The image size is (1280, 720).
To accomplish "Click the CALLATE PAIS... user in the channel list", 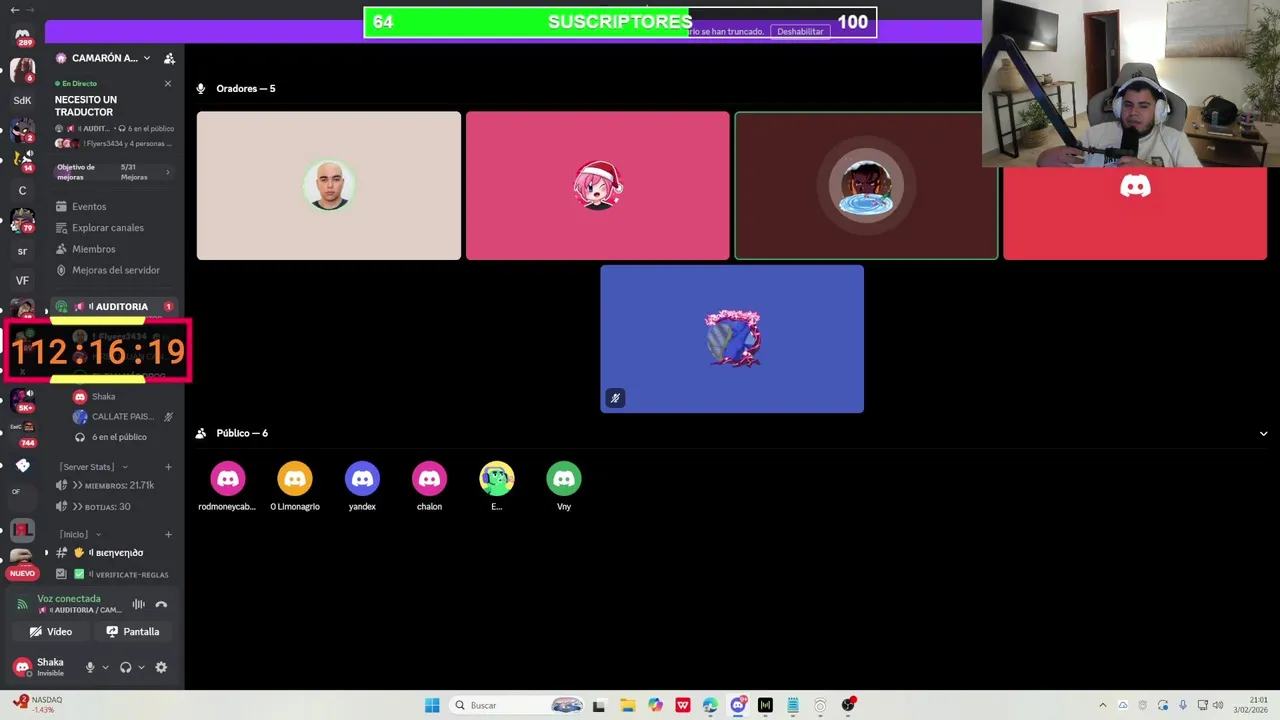I will click(122, 417).
